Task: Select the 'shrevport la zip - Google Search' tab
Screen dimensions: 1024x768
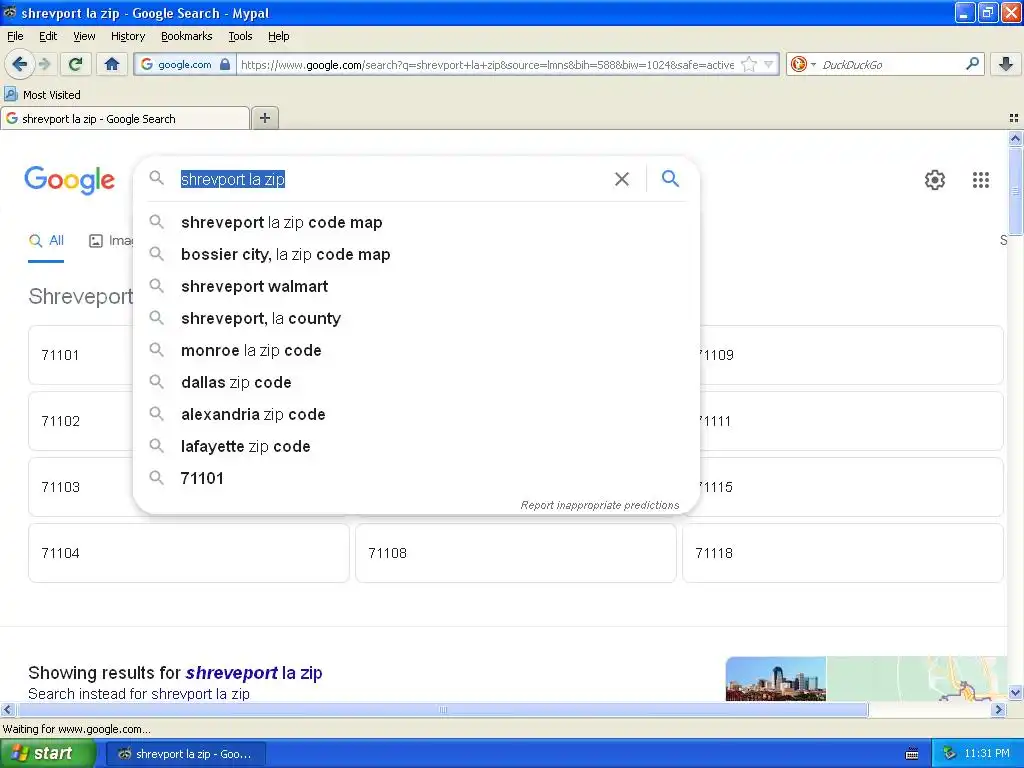Action: pyautogui.click(x=125, y=119)
